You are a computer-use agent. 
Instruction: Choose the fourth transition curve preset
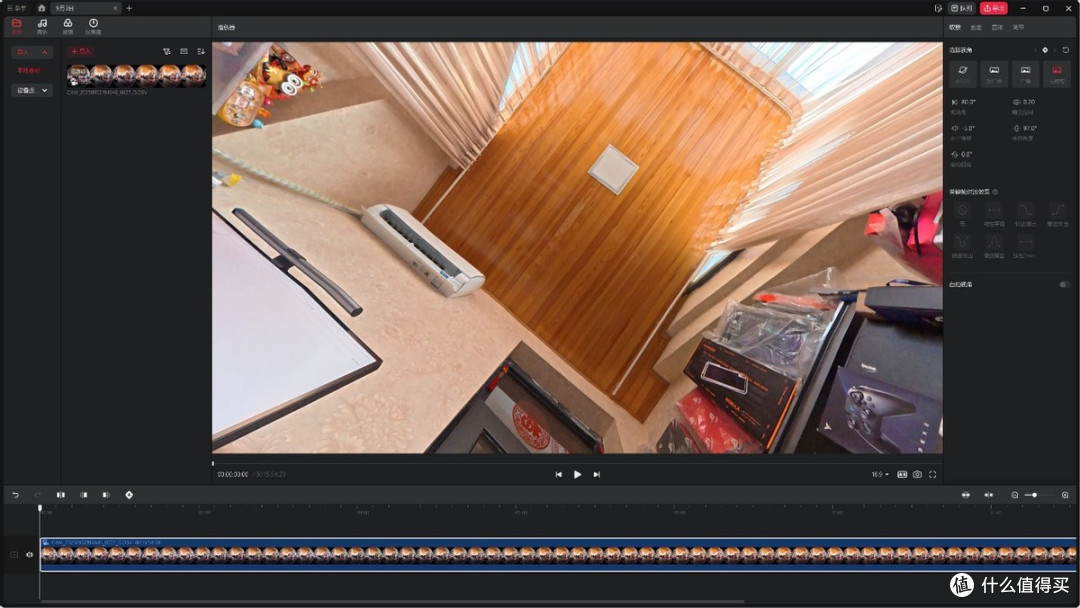pos(1057,211)
